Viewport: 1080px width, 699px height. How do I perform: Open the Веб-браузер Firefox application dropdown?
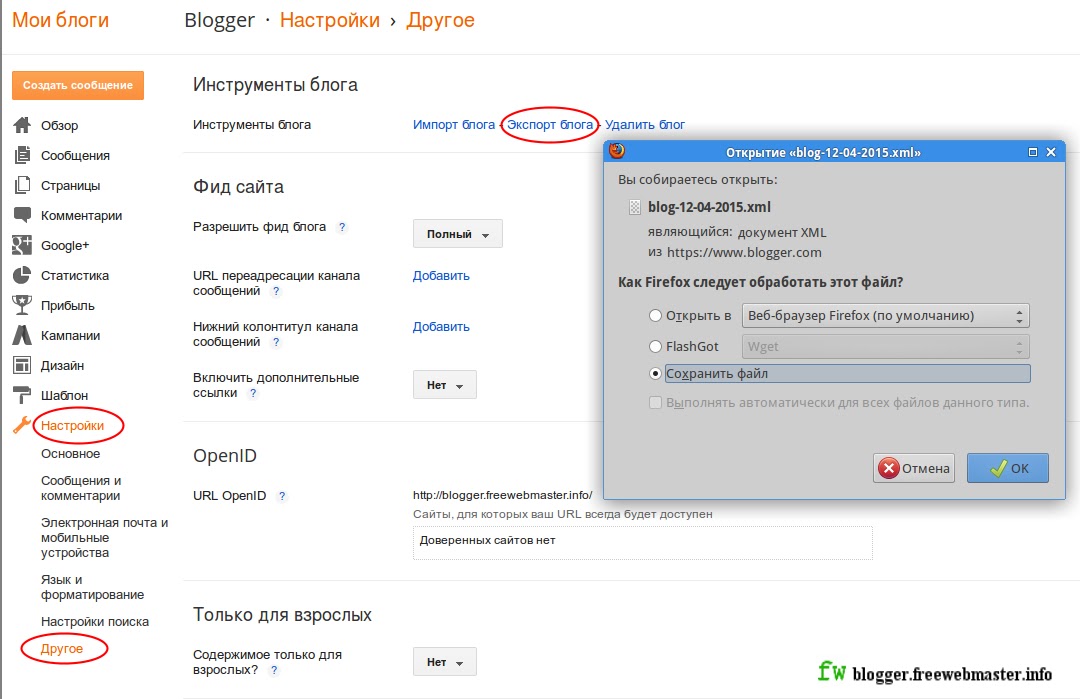point(886,315)
